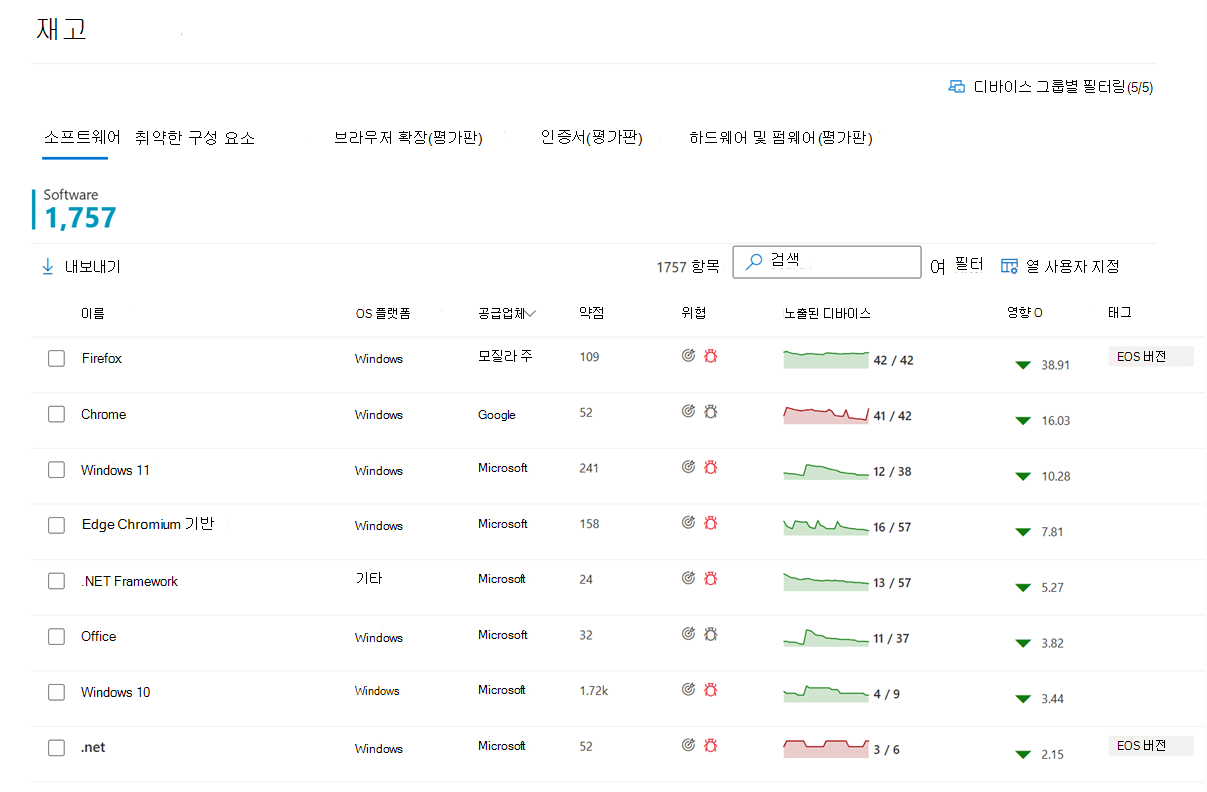
Task: Sort by 영향 column header
Action: (x=1025, y=313)
